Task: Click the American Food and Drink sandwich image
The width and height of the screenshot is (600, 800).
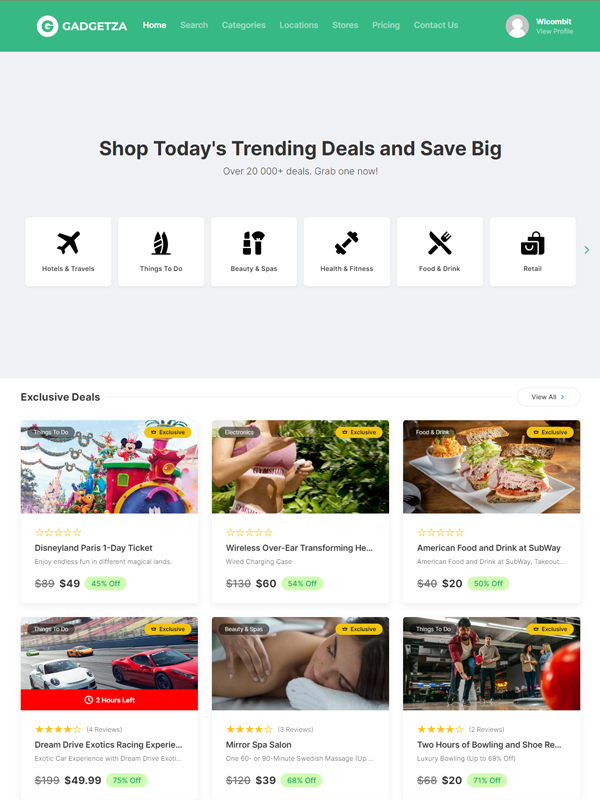Action: pos(491,467)
